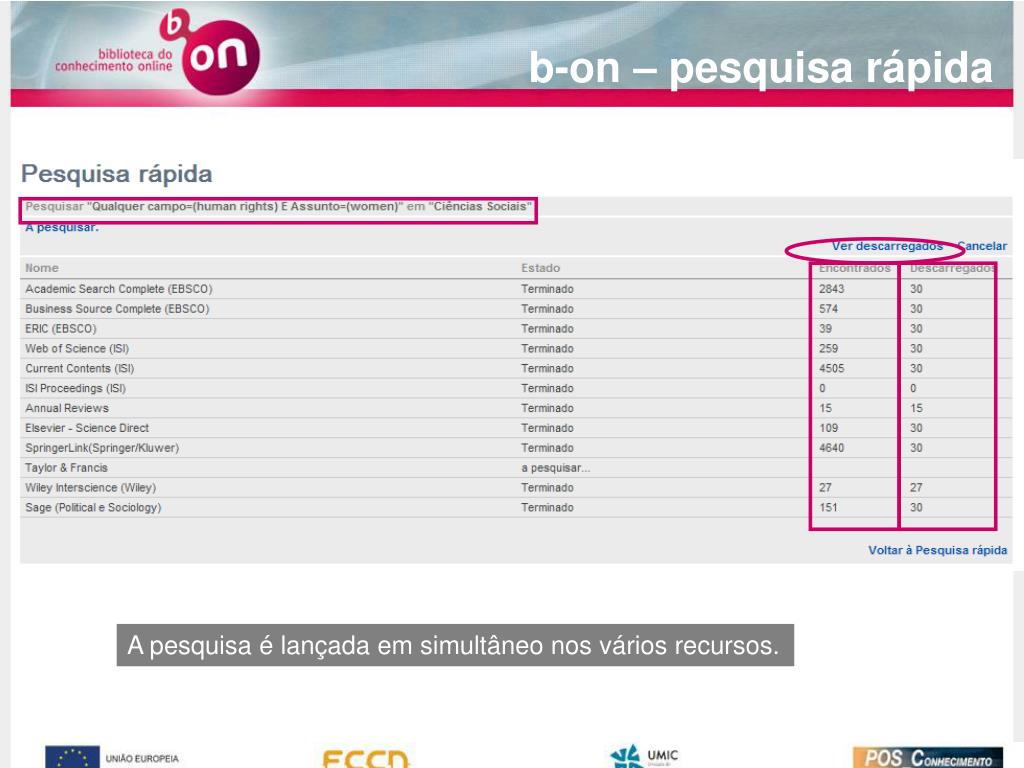Click Sage (Political e Sociology) name
The height and width of the screenshot is (768, 1024).
[x=93, y=507]
